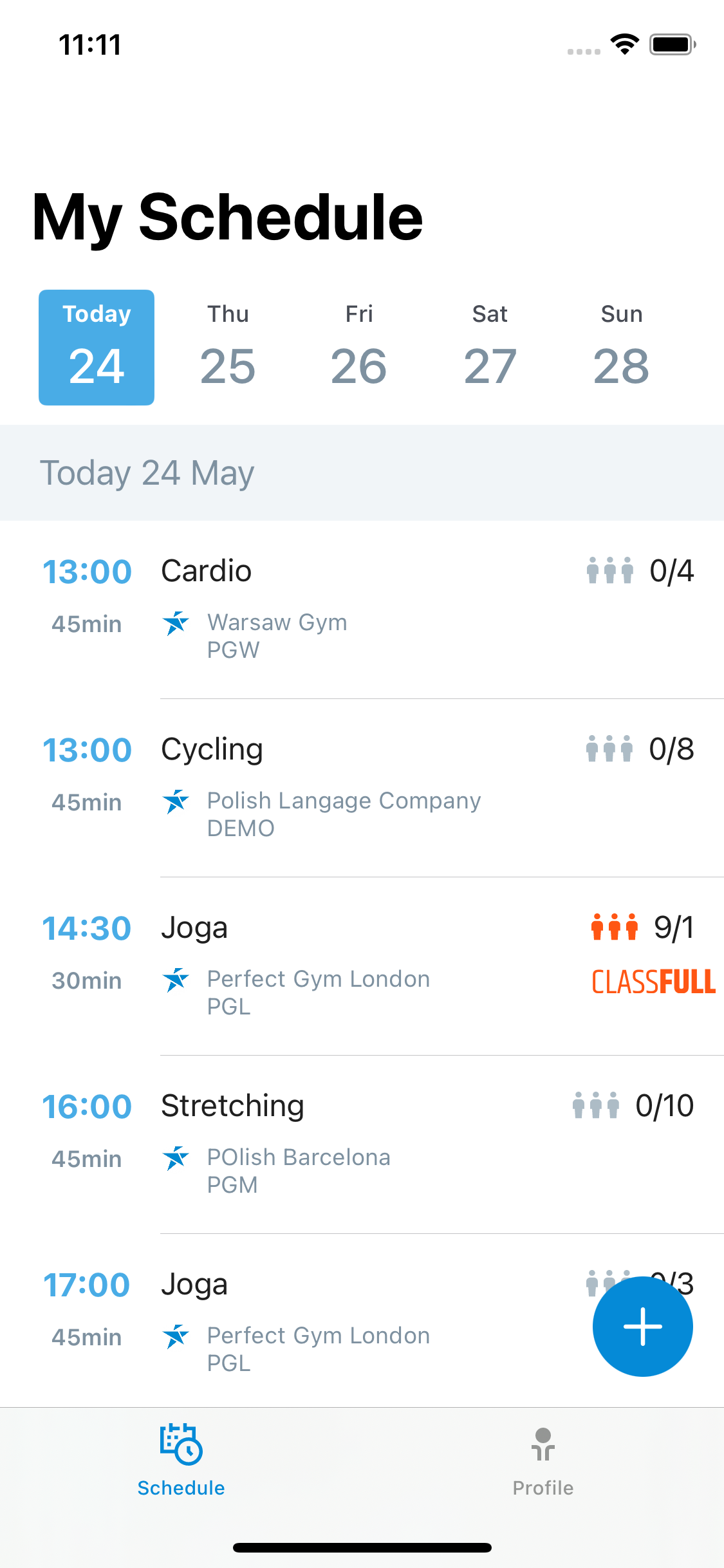Tap the Polish Langage Company star logo
This screenshot has width=724, height=1568.
click(176, 801)
